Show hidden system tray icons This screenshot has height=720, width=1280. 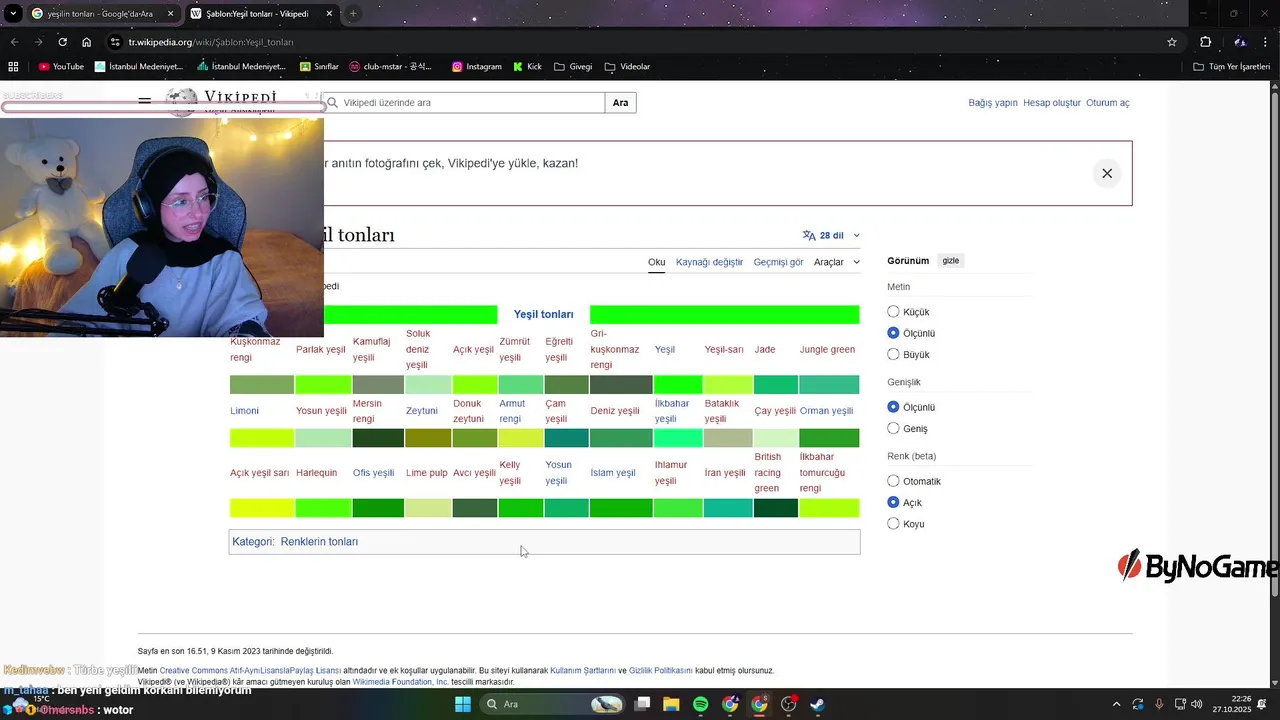[x=1116, y=704]
